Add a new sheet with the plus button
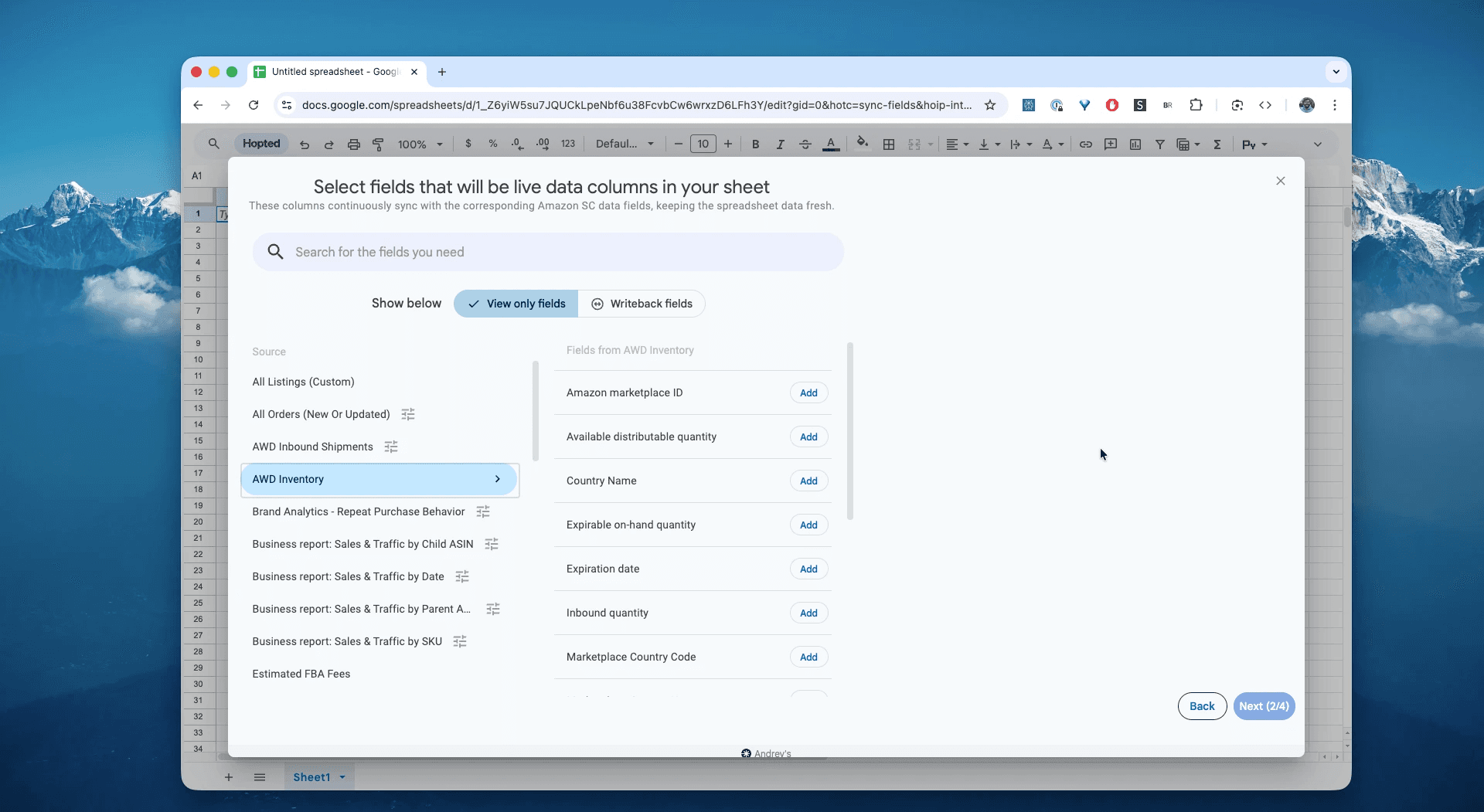The image size is (1484, 812). [x=228, y=778]
